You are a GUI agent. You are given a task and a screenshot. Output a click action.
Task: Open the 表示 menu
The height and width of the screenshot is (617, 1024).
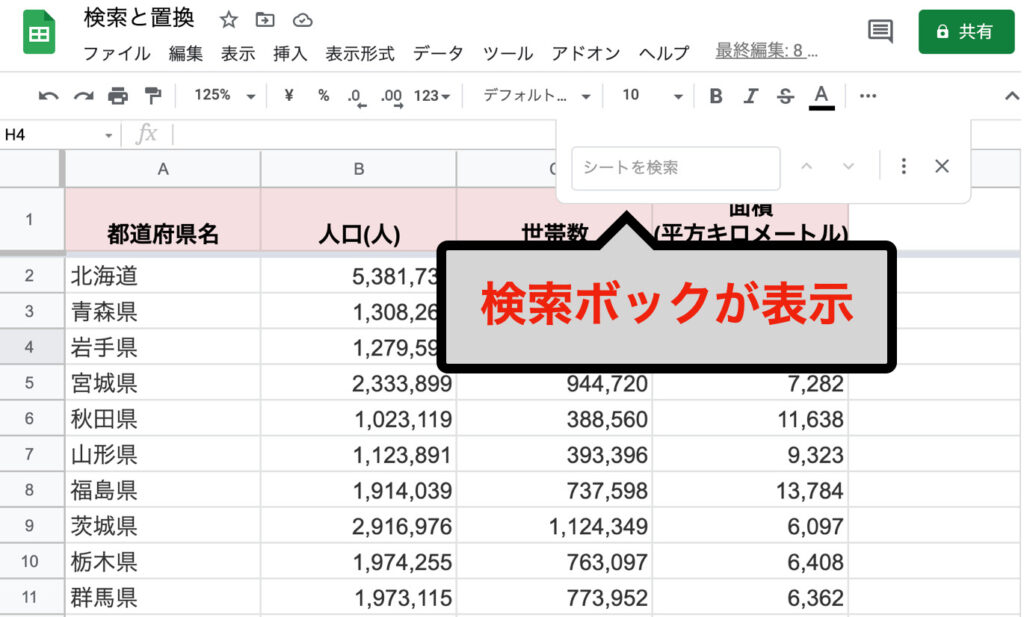238,53
